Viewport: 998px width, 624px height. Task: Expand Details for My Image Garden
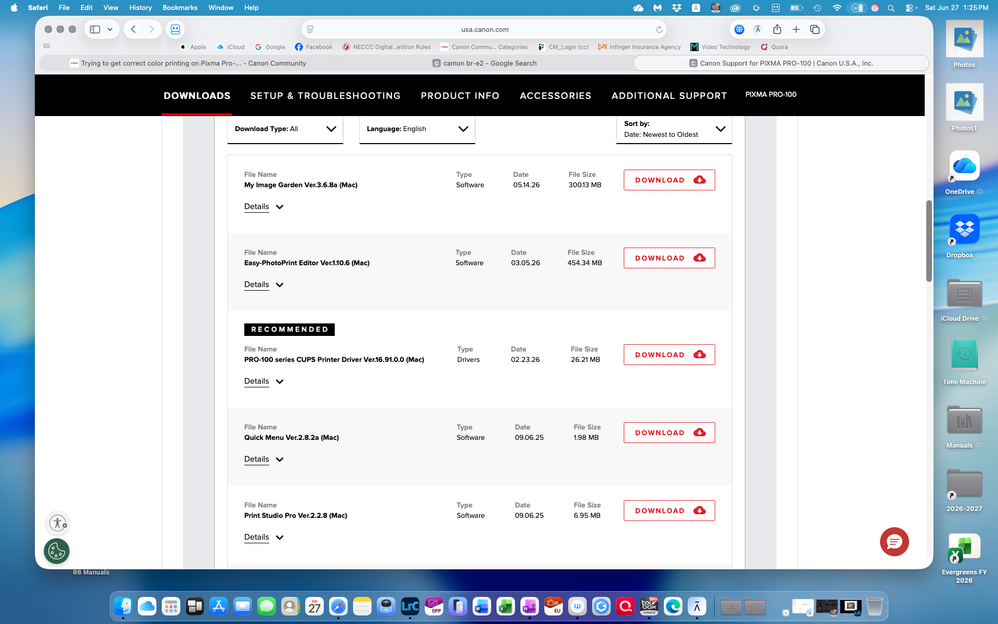264,206
